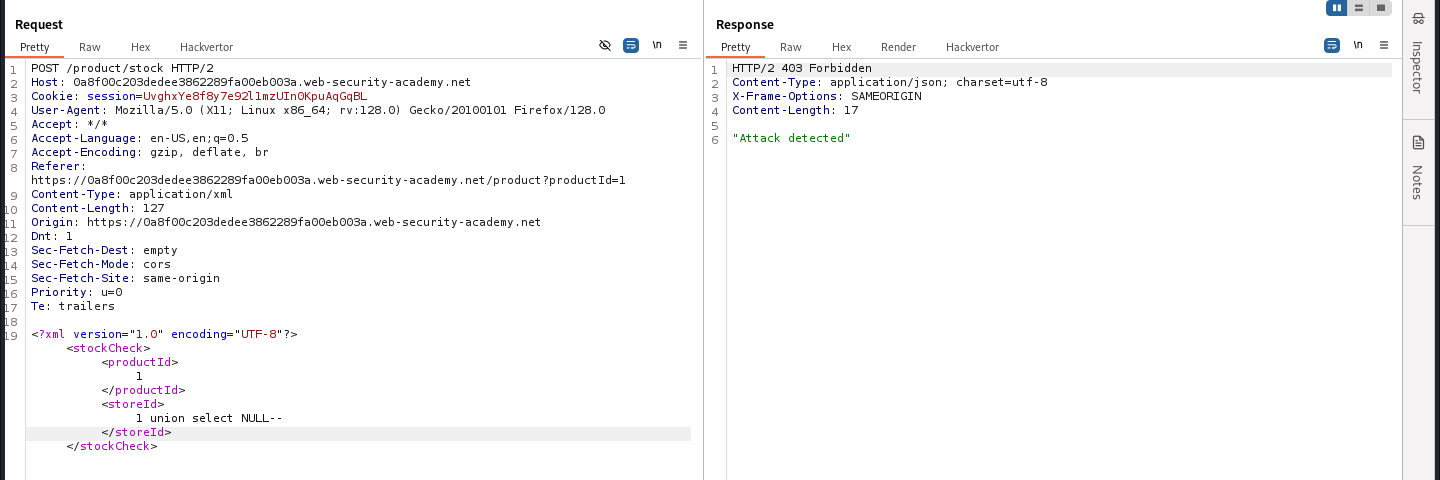The height and width of the screenshot is (480, 1440).
Task: Select combined tabbed layout icon
Action: (x=1380, y=8)
